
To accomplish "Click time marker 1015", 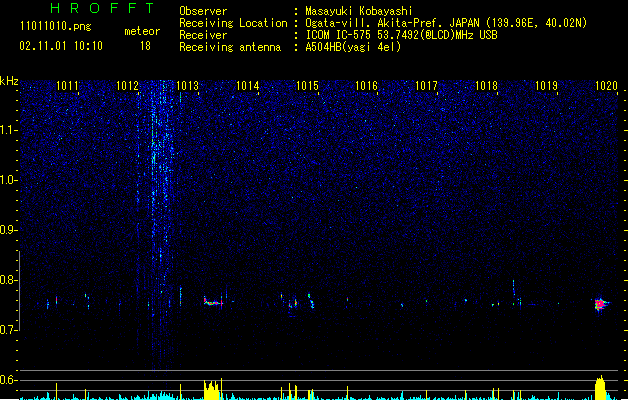I will tap(307, 86).
